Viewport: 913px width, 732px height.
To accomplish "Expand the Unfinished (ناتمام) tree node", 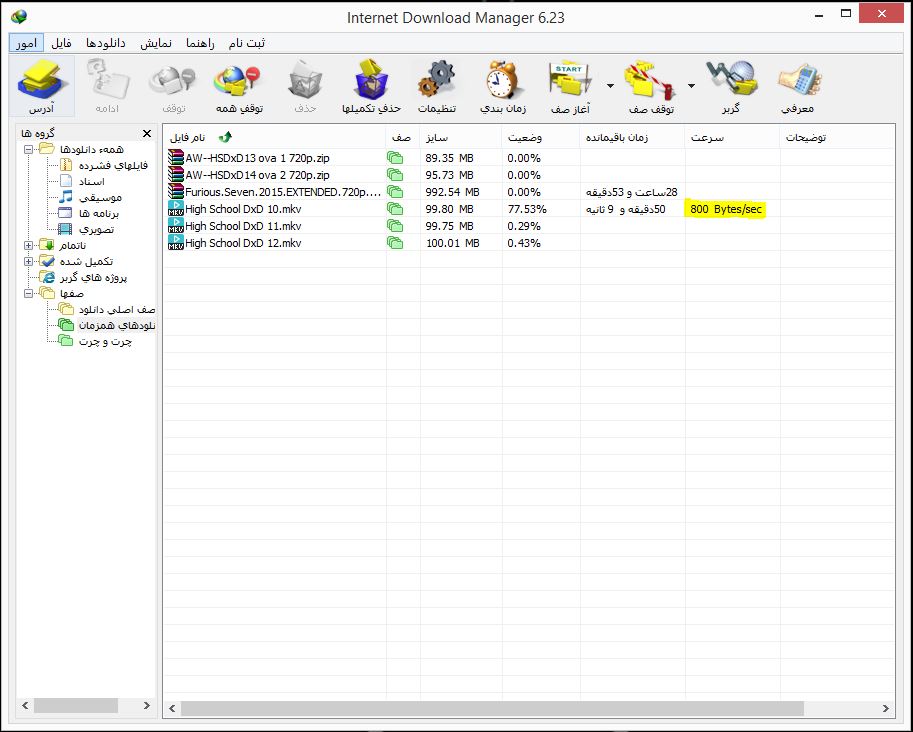I will [28, 246].
